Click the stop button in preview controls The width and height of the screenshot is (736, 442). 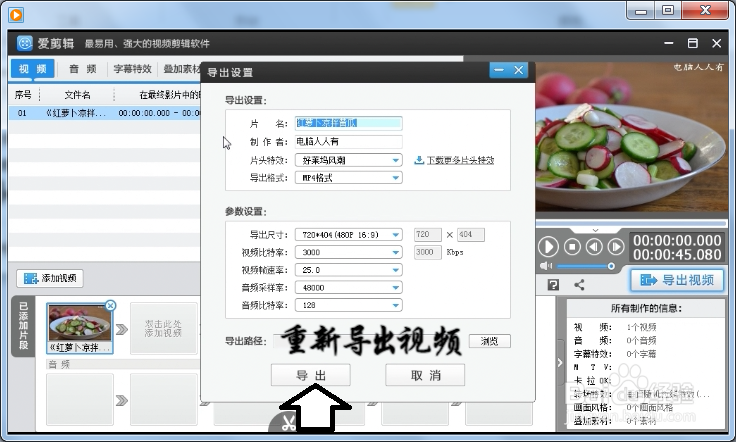(572, 246)
